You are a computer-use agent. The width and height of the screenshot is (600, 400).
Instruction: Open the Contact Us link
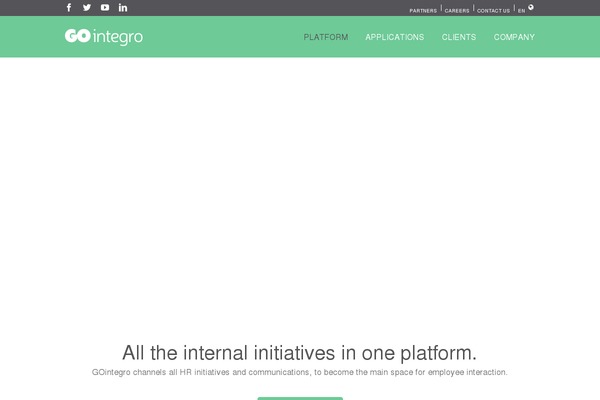point(493,11)
